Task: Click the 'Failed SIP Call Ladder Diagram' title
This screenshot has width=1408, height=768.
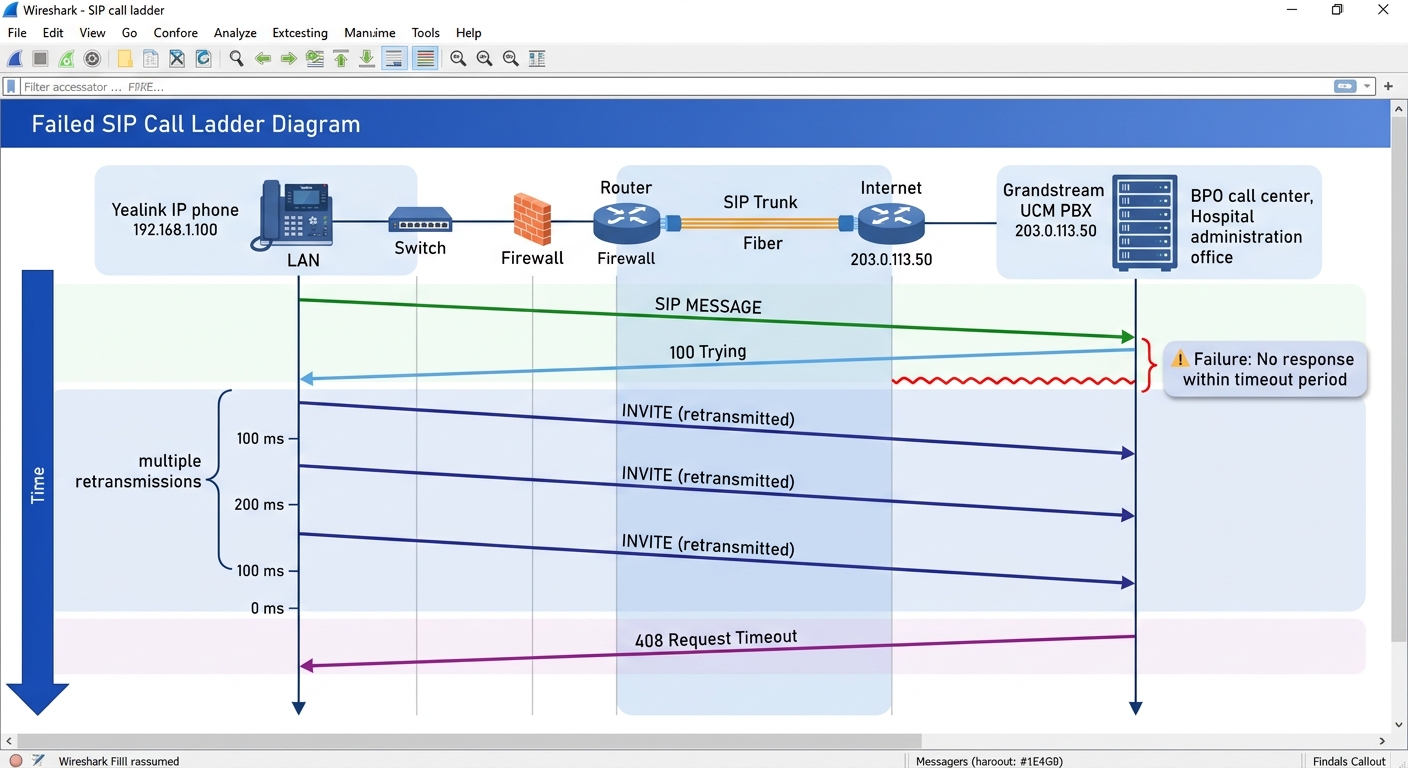Action: click(x=196, y=125)
